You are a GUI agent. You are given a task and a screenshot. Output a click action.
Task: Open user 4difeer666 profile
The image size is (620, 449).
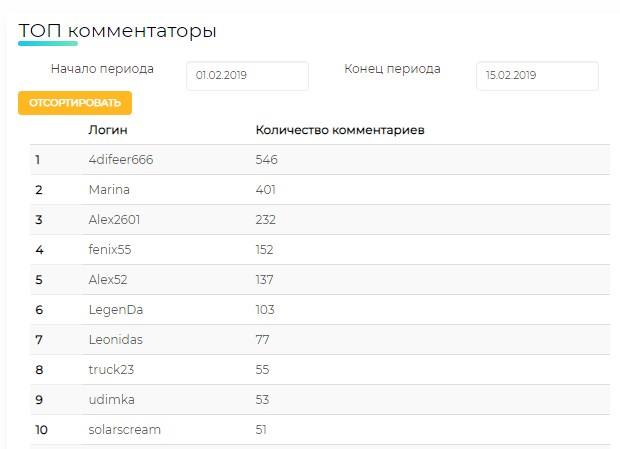pos(121,160)
